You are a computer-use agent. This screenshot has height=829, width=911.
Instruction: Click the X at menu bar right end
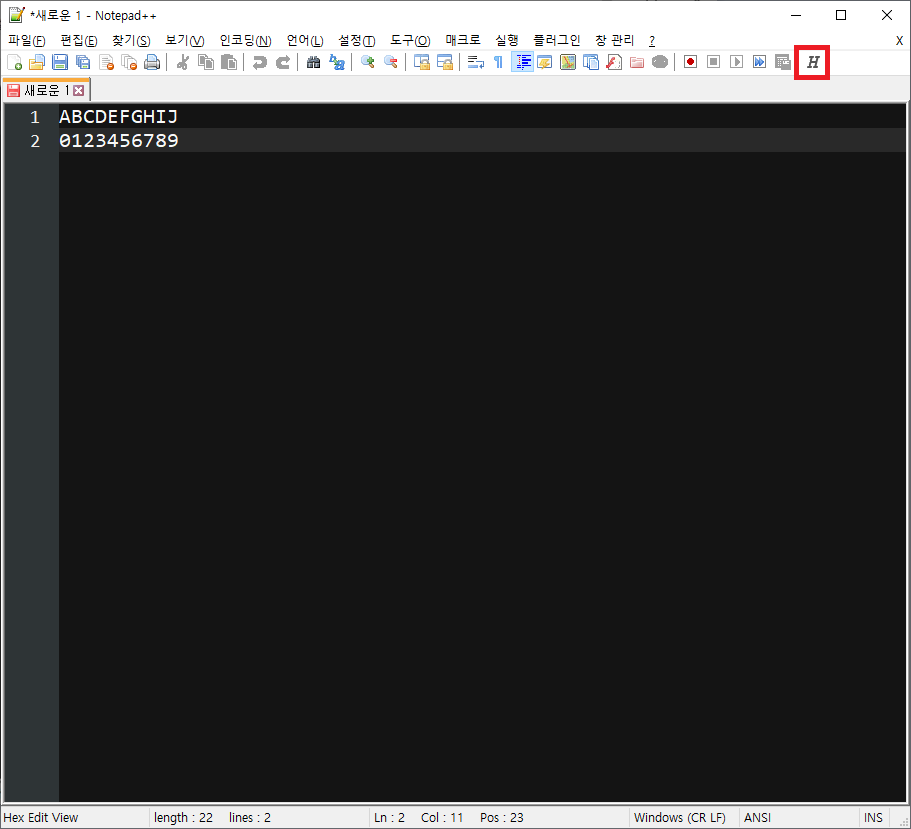[x=899, y=41]
